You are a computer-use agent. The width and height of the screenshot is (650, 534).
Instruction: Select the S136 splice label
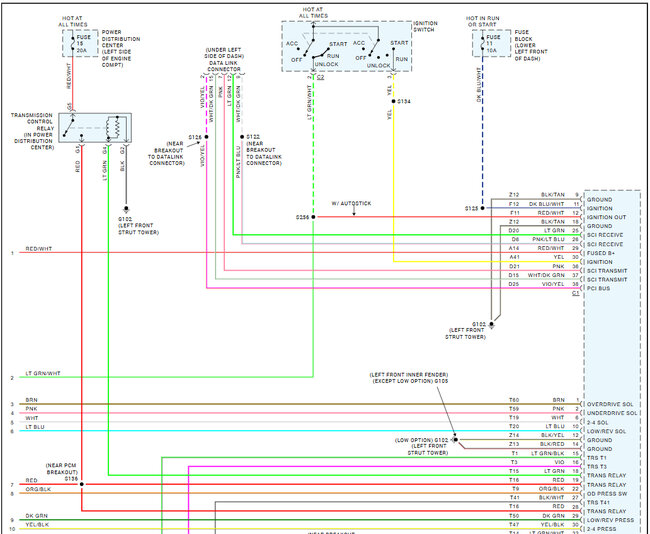click(71, 479)
